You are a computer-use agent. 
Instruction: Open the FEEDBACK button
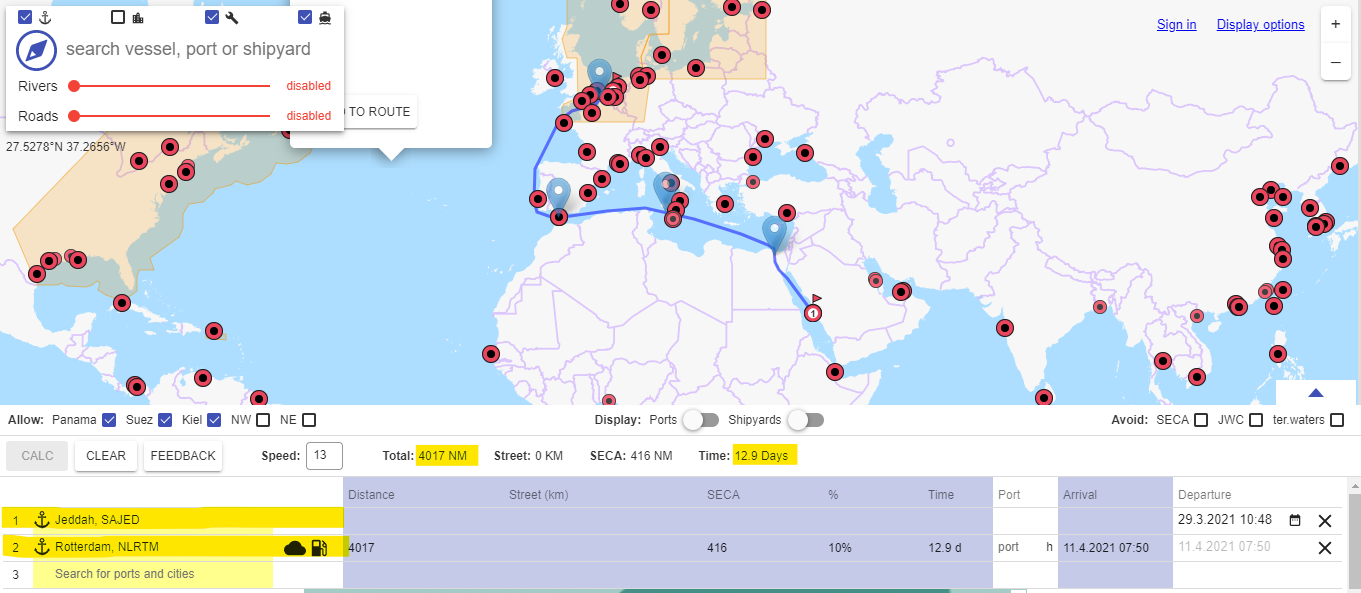[183, 455]
